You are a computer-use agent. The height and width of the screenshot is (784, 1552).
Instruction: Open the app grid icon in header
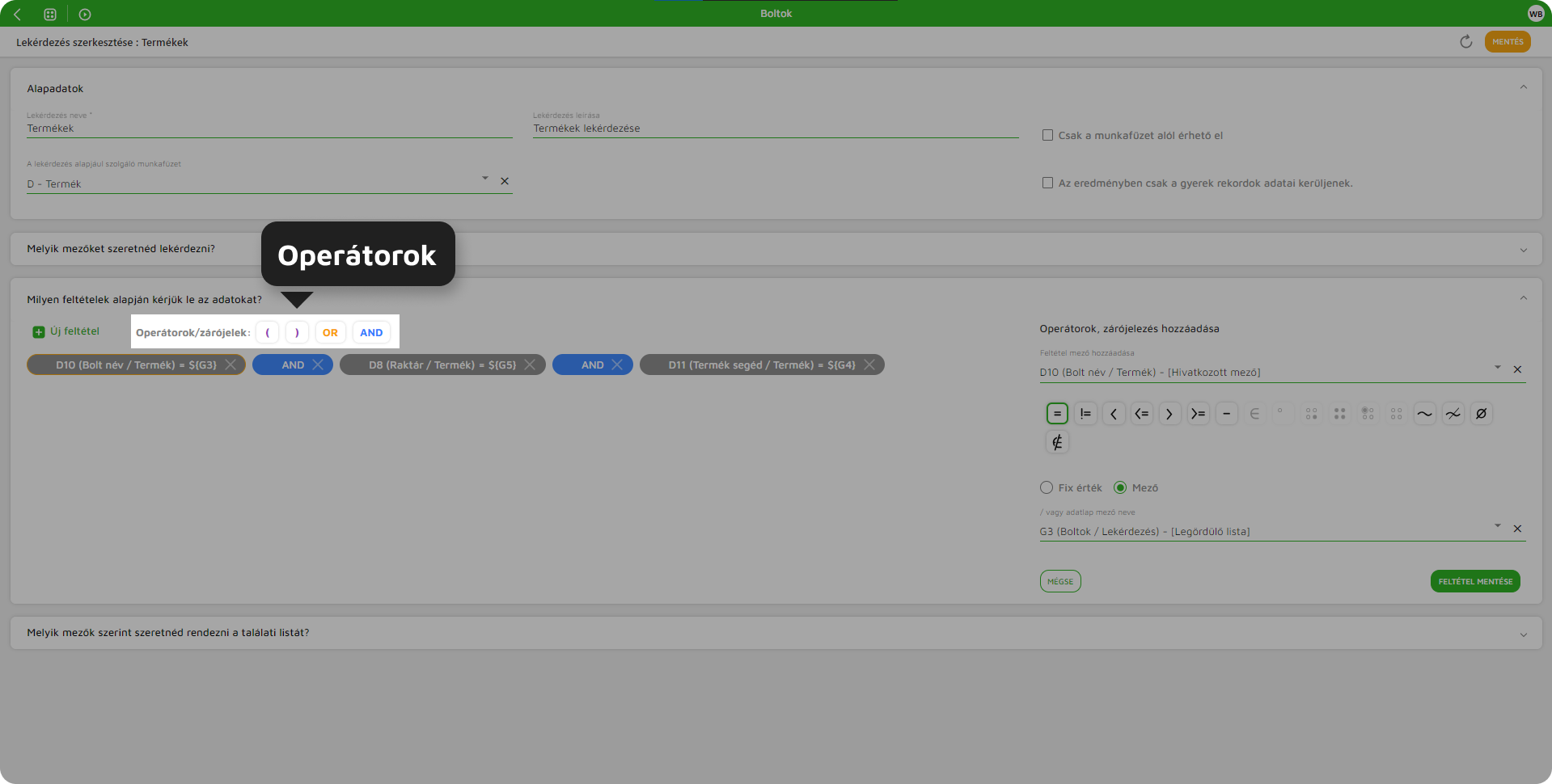(x=50, y=14)
